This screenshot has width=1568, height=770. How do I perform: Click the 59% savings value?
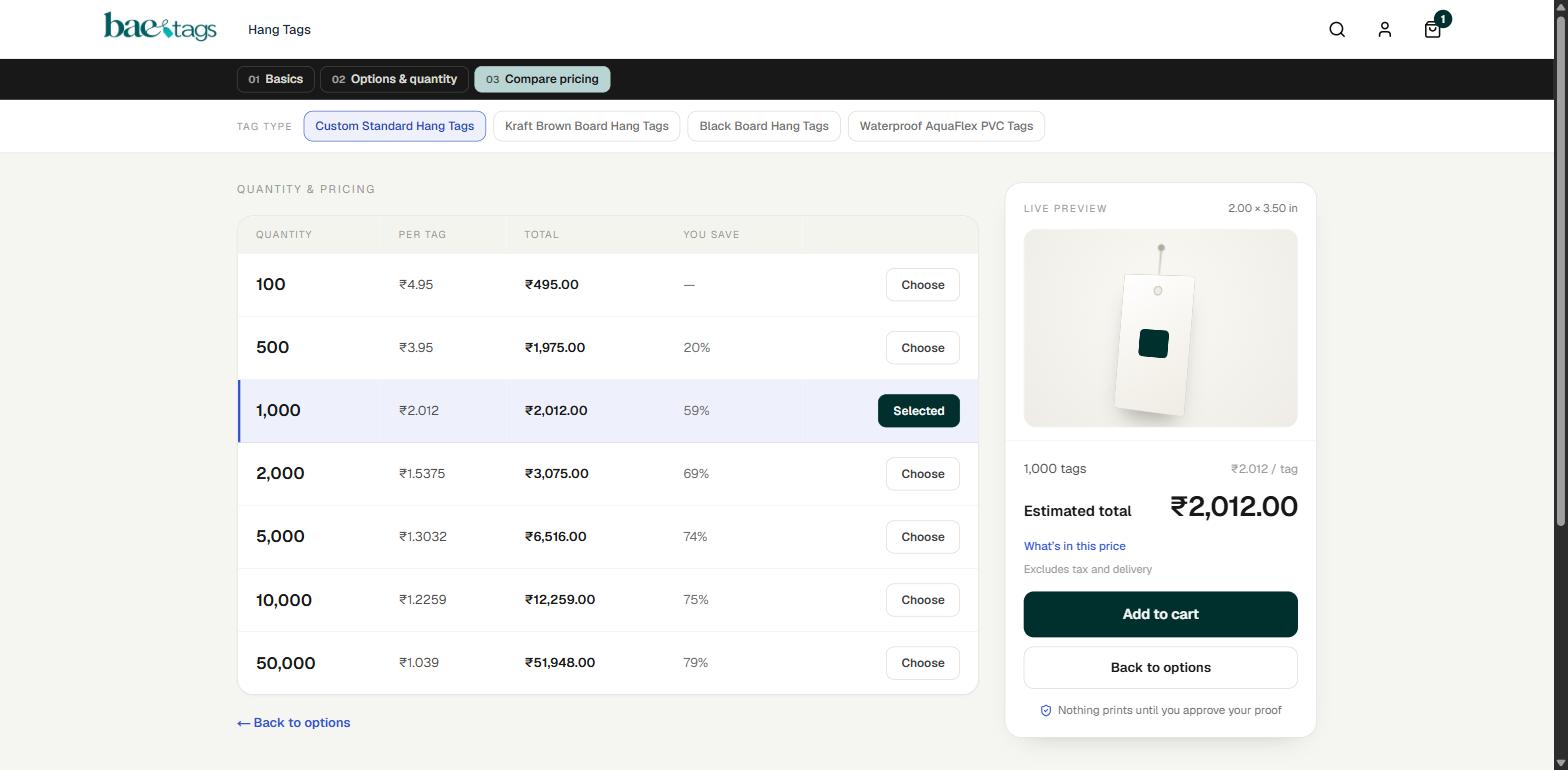[x=696, y=411]
